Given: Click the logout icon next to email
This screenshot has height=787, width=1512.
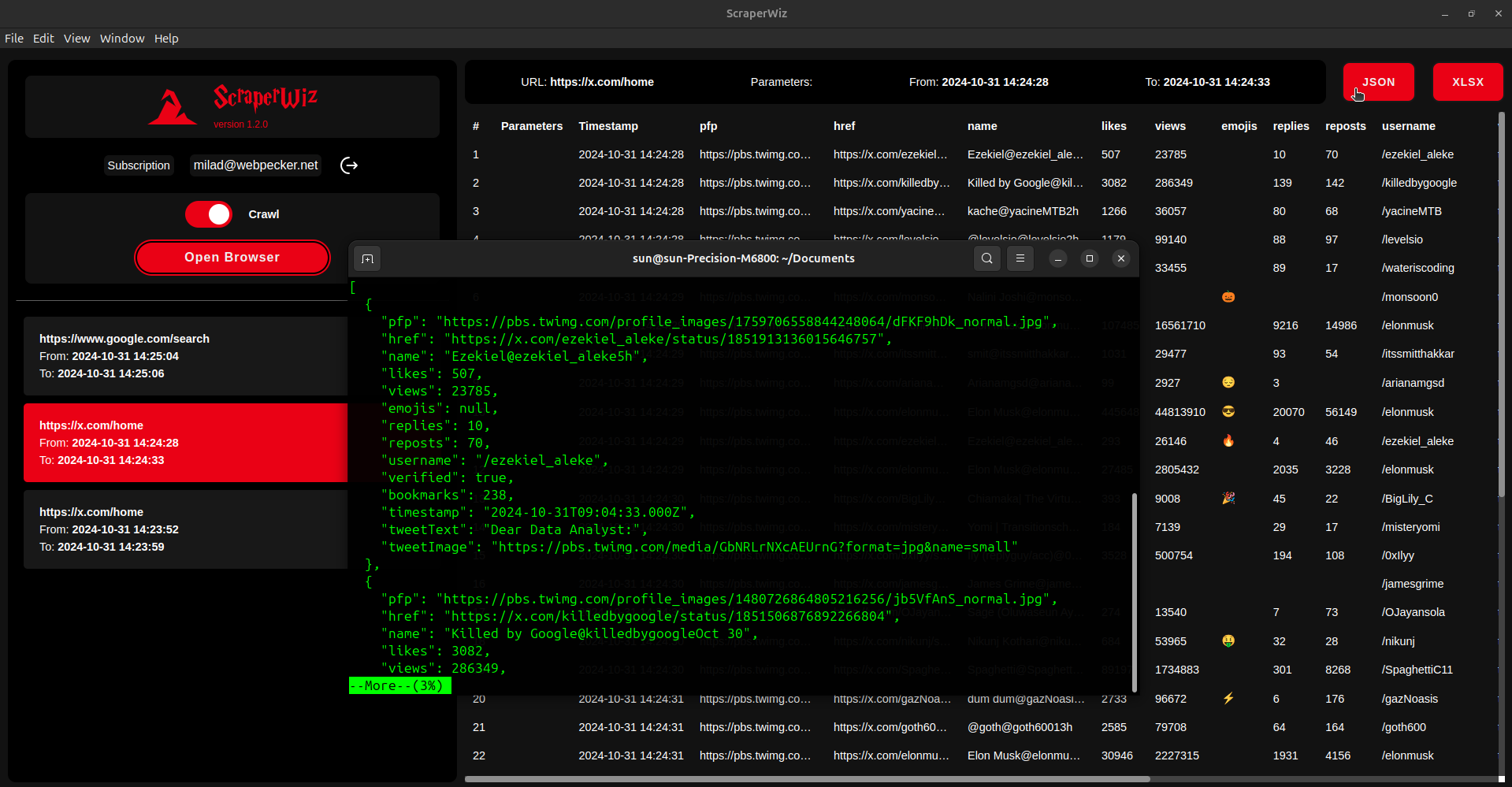Looking at the screenshot, I should tap(349, 165).
